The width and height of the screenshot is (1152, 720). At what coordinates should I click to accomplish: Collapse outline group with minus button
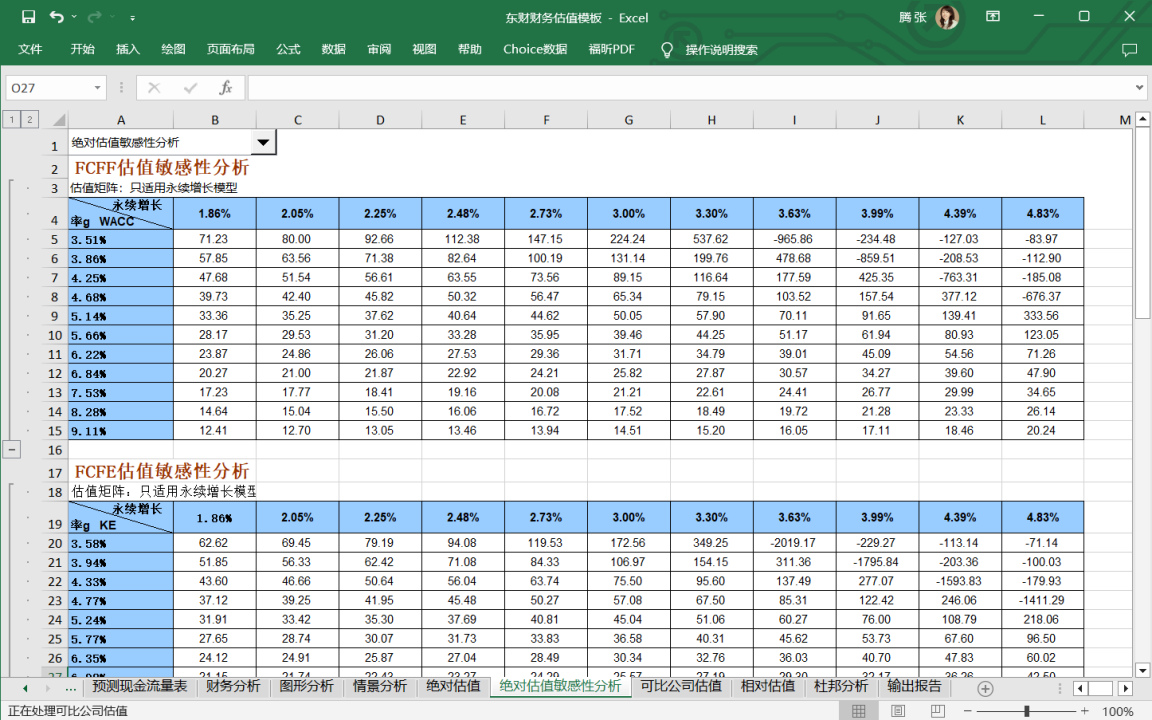(12, 450)
